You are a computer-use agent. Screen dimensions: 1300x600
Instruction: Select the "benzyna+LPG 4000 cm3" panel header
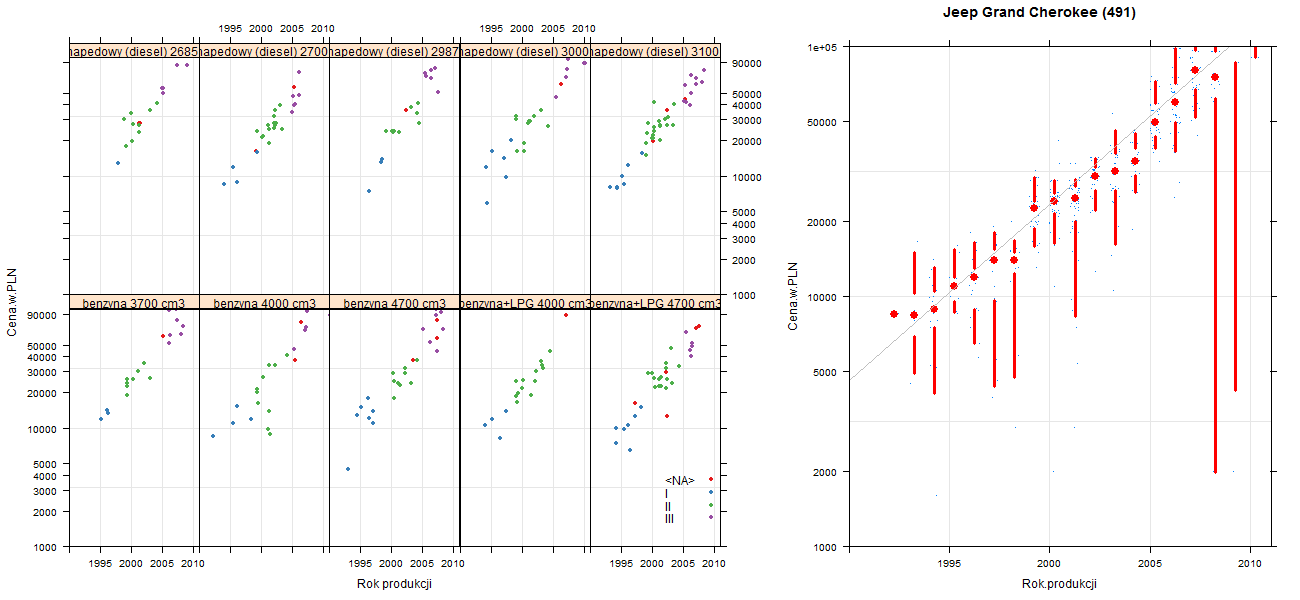point(525,303)
